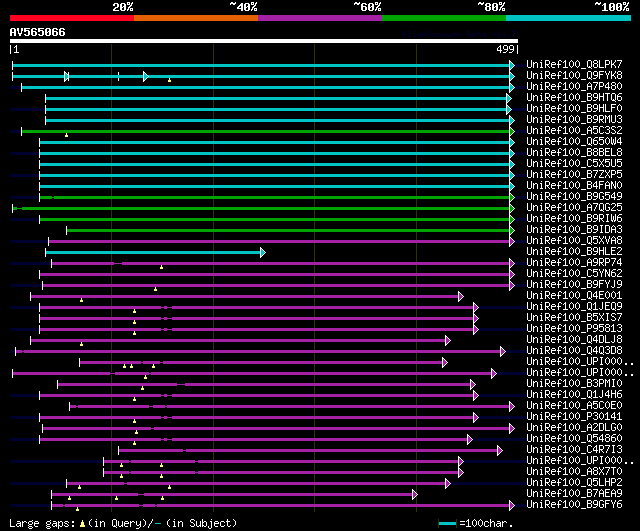Select the UniRef100_B9FYJ9 label
The width and height of the screenshot is (640, 531).
click(x=574, y=285)
